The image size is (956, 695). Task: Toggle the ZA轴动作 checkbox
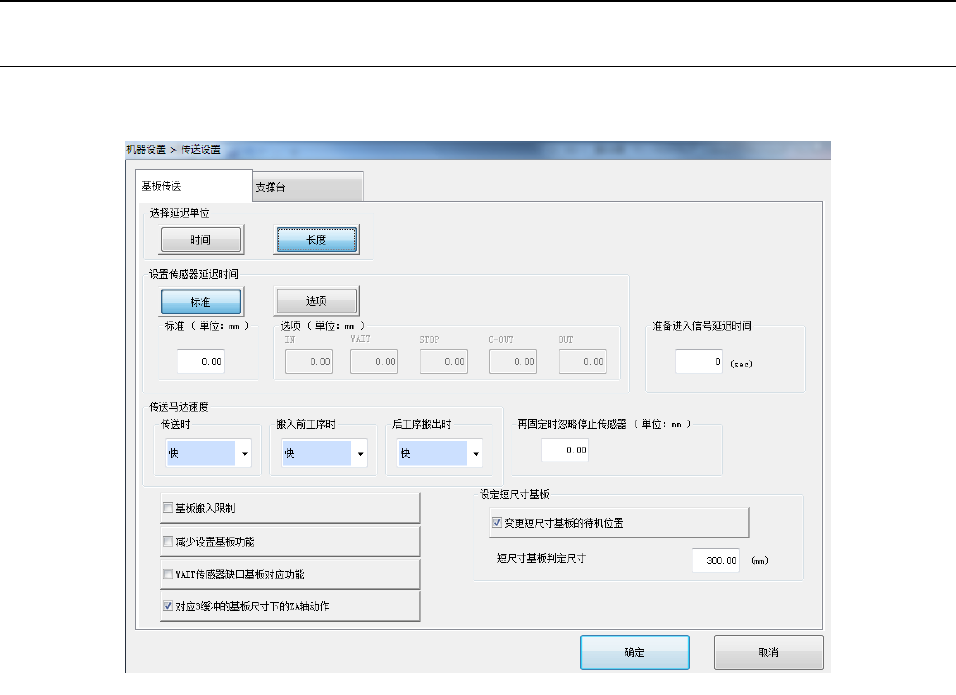click(168, 606)
